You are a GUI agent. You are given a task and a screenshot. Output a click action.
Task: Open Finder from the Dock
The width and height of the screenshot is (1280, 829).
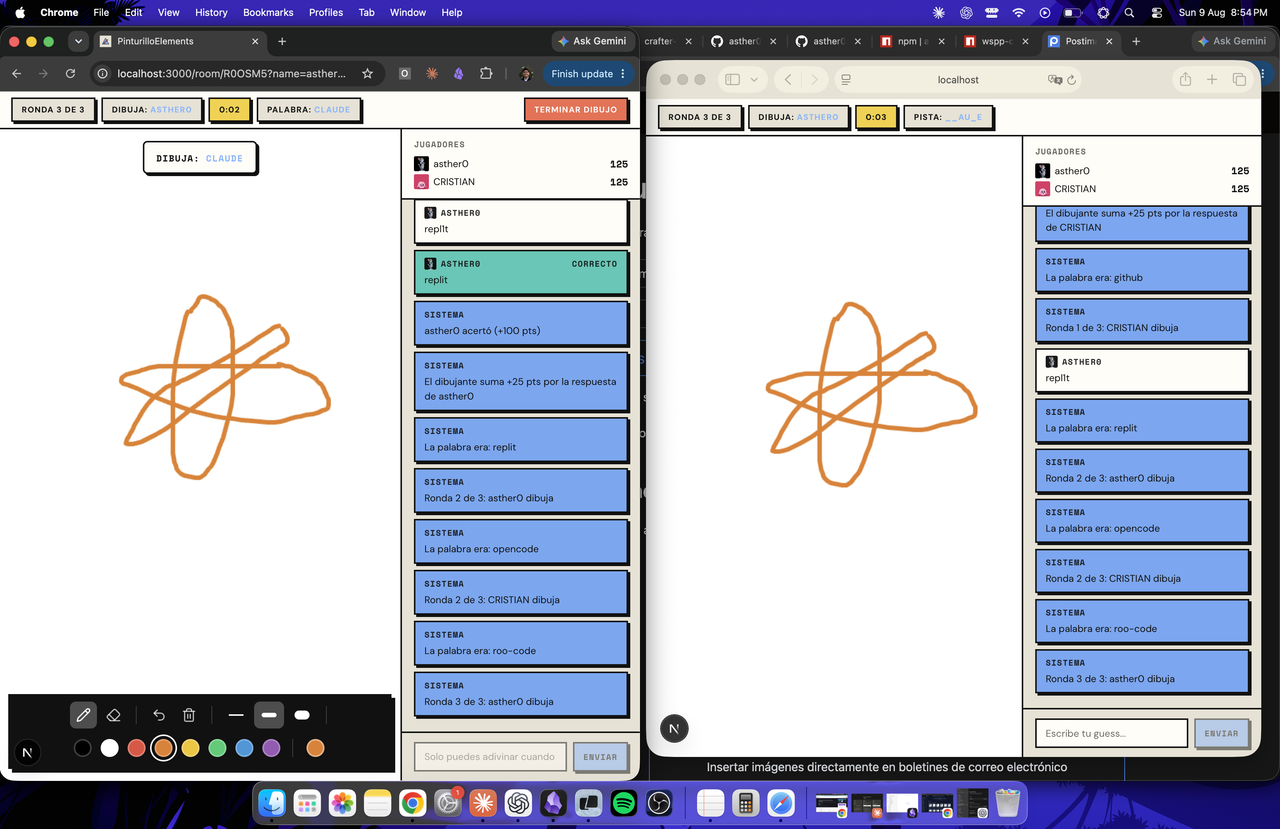pos(272,802)
